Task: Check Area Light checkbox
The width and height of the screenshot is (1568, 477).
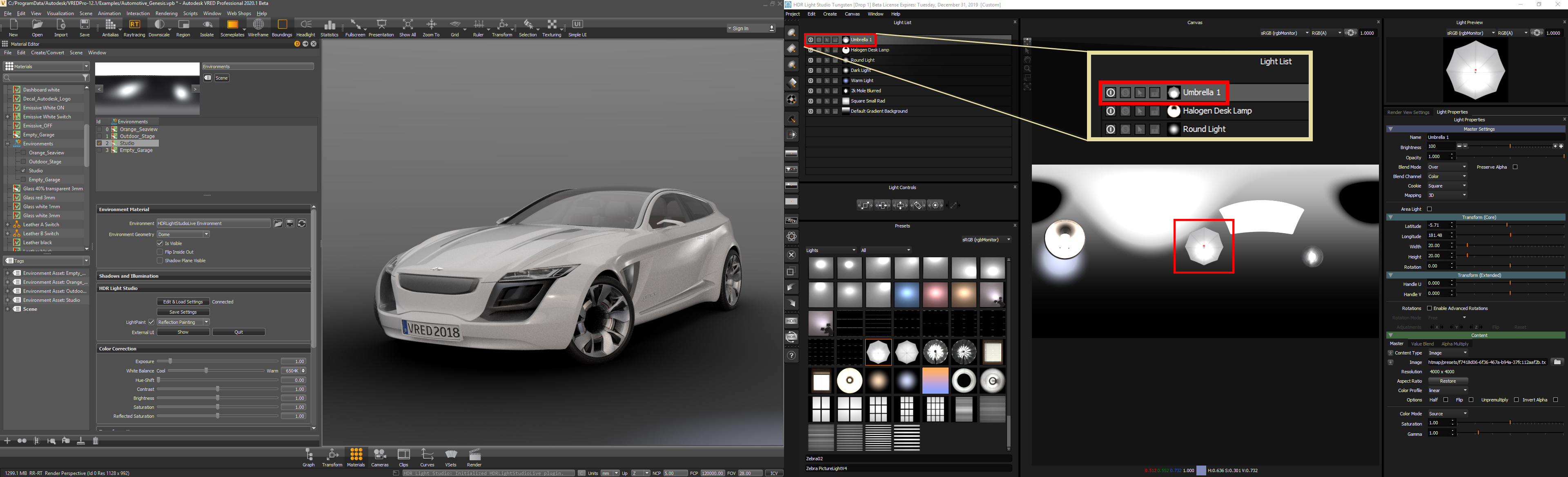Action: pyautogui.click(x=1430, y=209)
